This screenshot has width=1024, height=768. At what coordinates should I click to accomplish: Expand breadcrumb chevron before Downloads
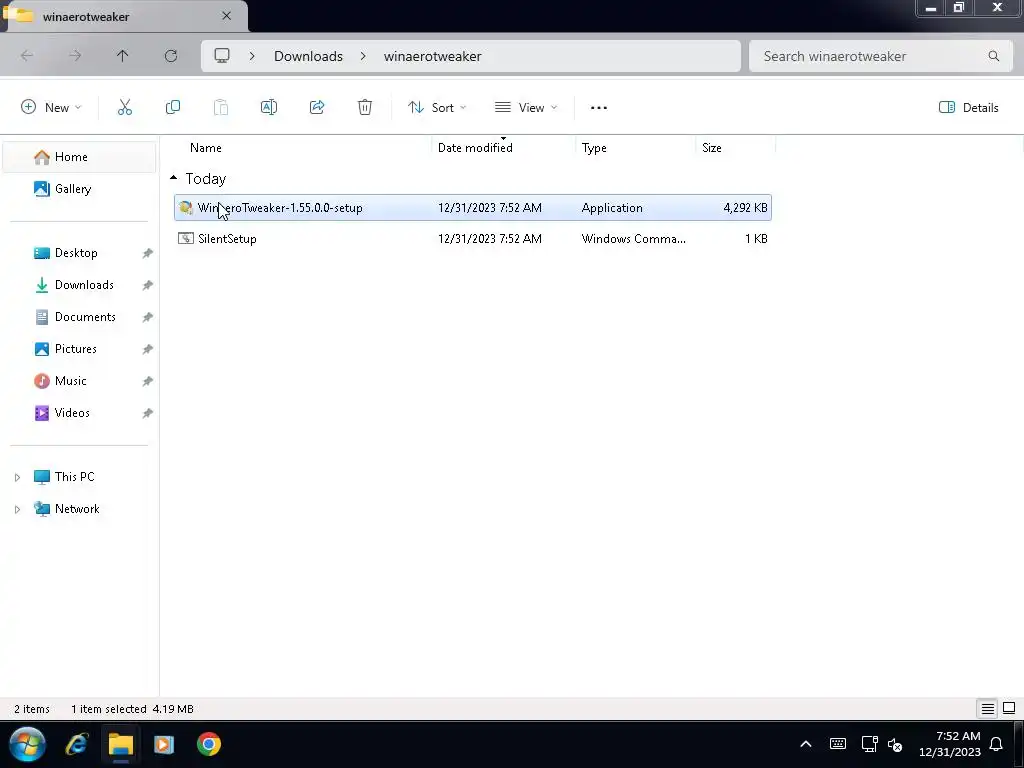click(x=252, y=56)
